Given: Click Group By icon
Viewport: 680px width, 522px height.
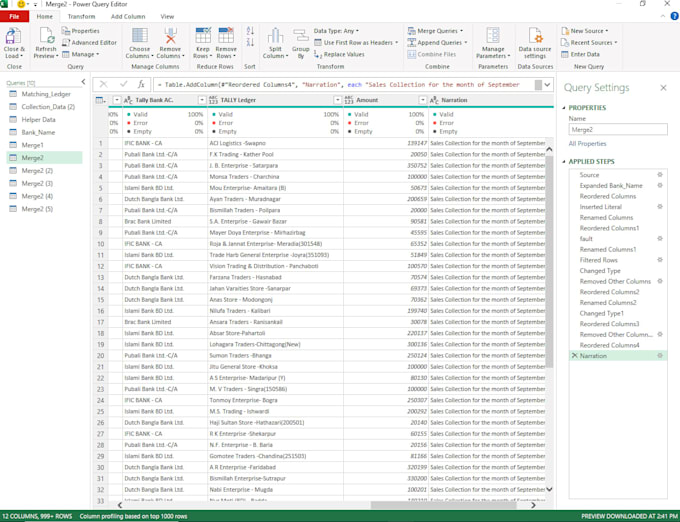Looking at the screenshot, I should [301, 36].
